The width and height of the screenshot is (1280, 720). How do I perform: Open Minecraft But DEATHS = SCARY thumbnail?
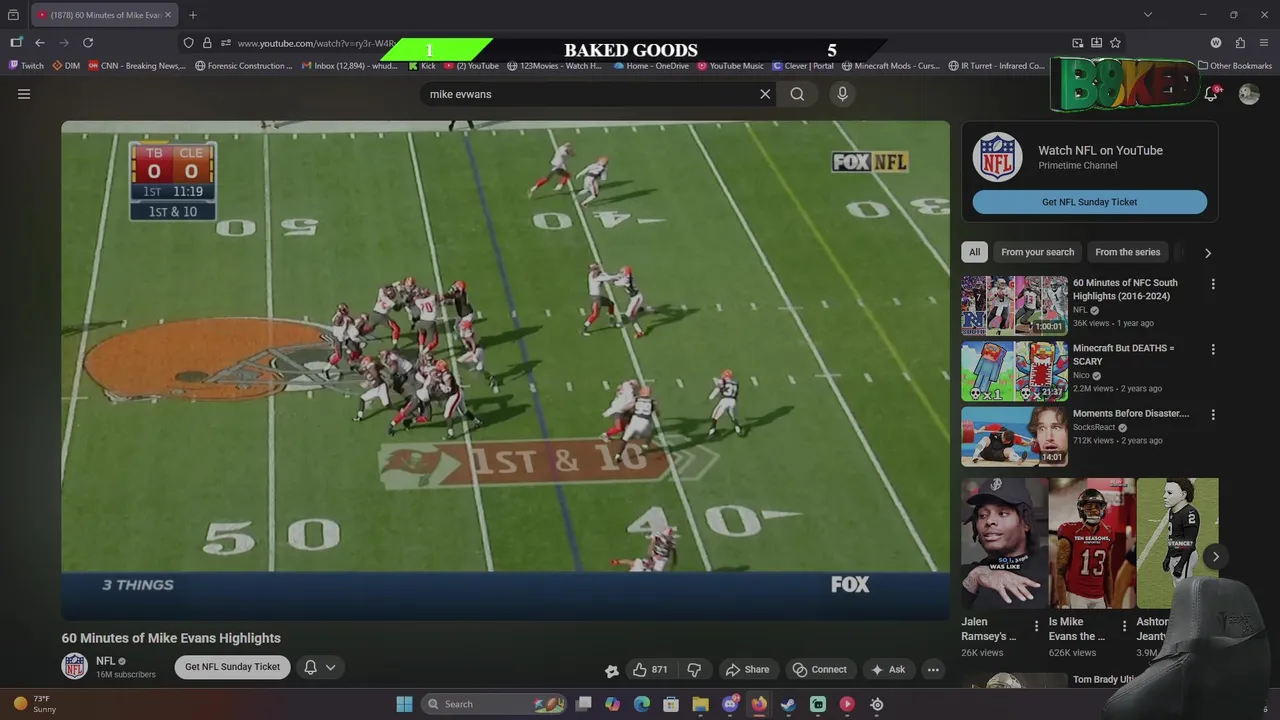(x=1014, y=371)
